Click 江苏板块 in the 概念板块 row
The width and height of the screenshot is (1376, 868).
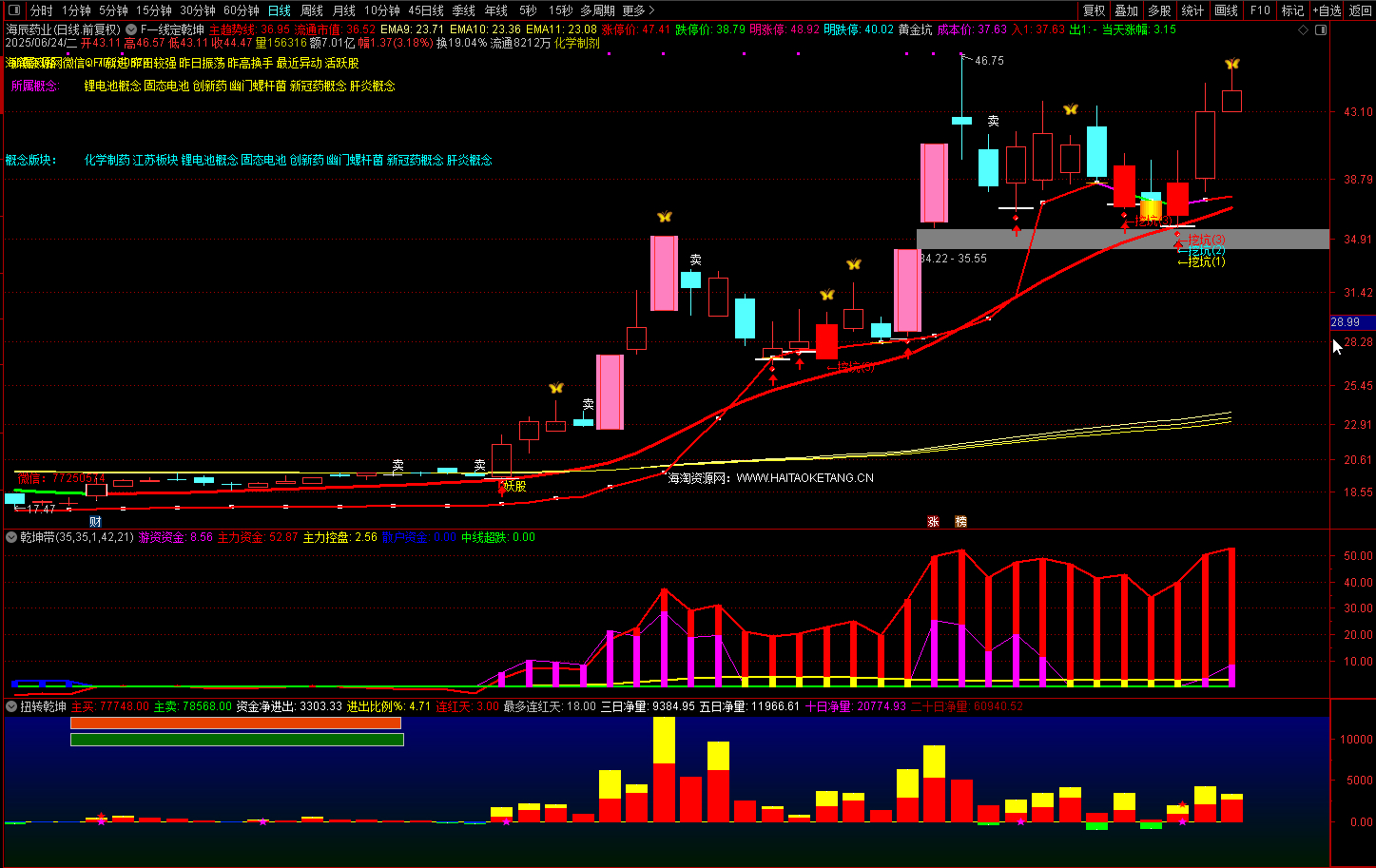click(155, 160)
